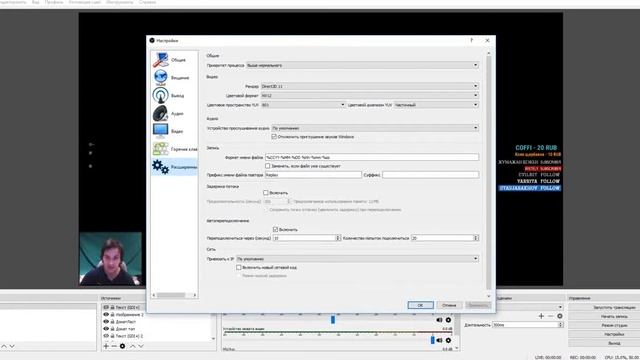Viewport: 640px width, 360px height.
Task: Add a new source with the plus icon
Action: click(106, 346)
